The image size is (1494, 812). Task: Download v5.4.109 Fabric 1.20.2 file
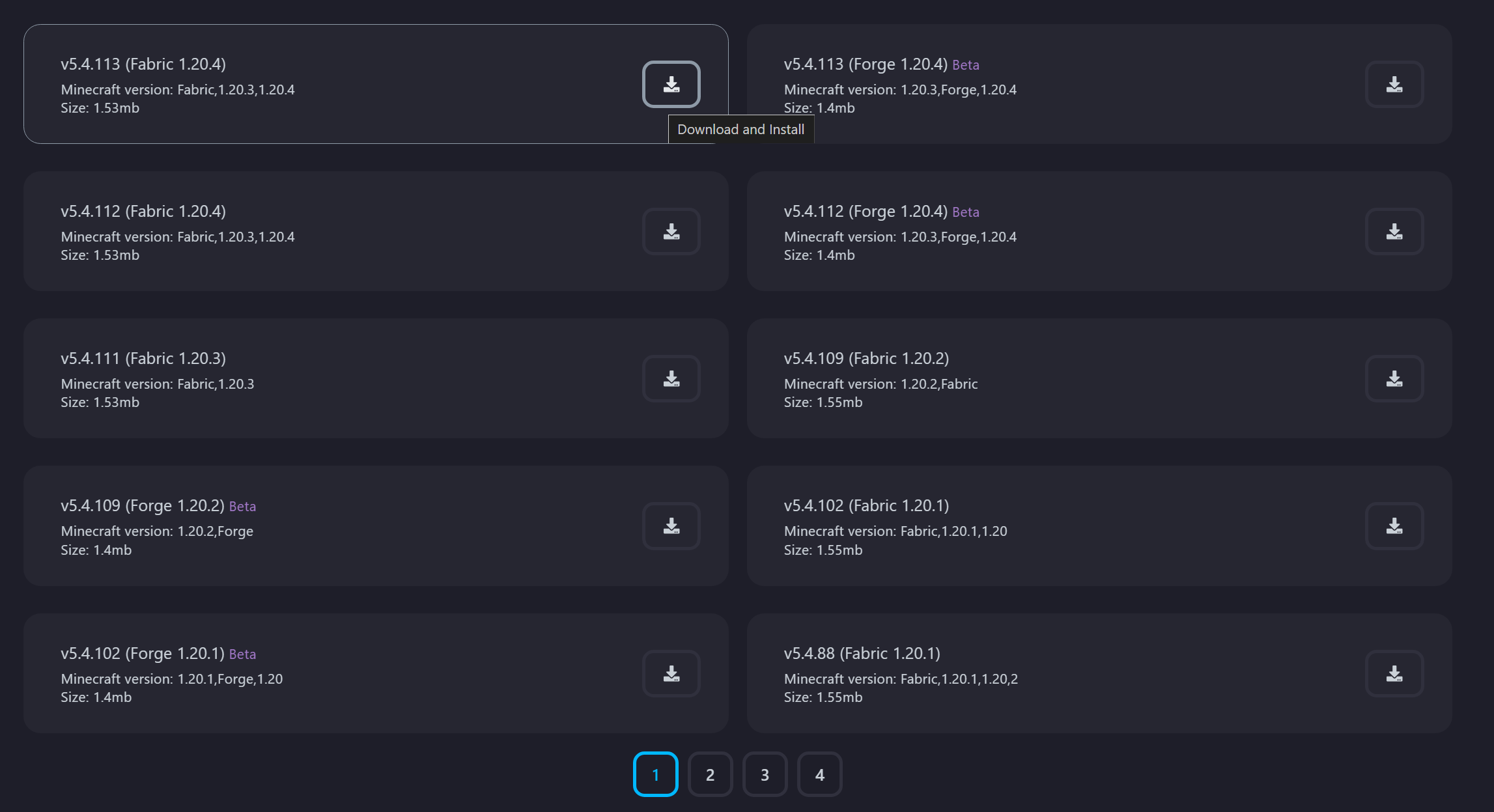[x=1394, y=379]
